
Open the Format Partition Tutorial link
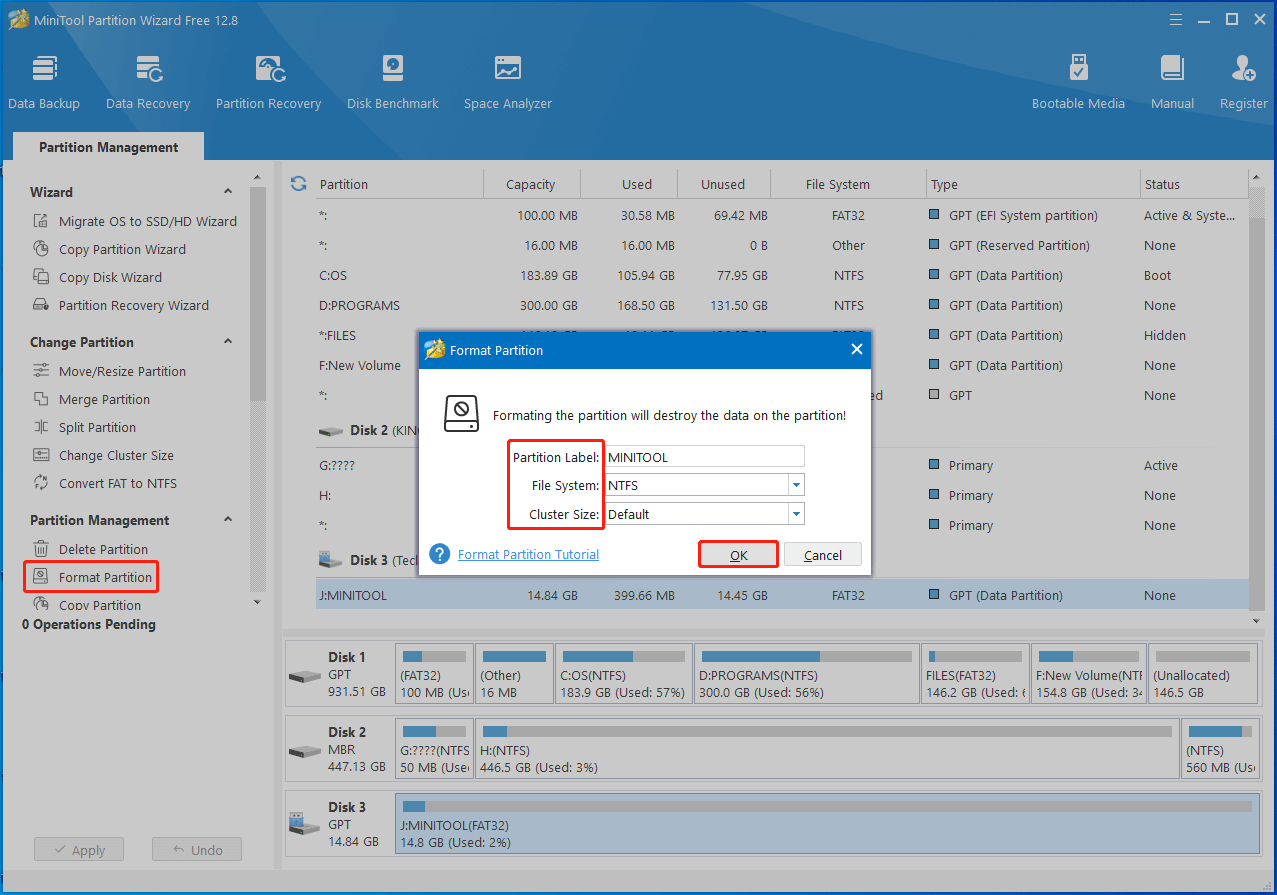click(x=528, y=555)
